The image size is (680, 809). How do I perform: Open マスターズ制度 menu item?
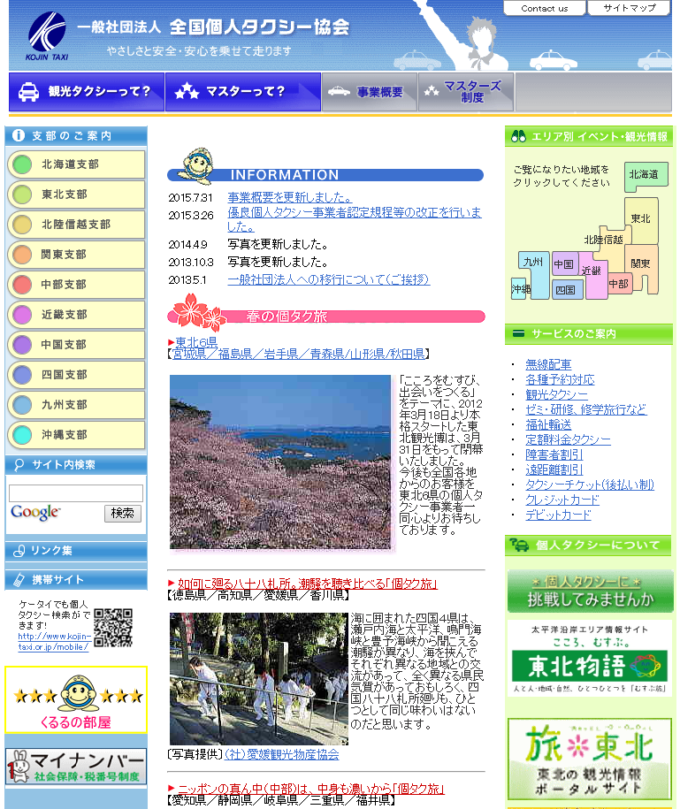[x=465, y=92]
